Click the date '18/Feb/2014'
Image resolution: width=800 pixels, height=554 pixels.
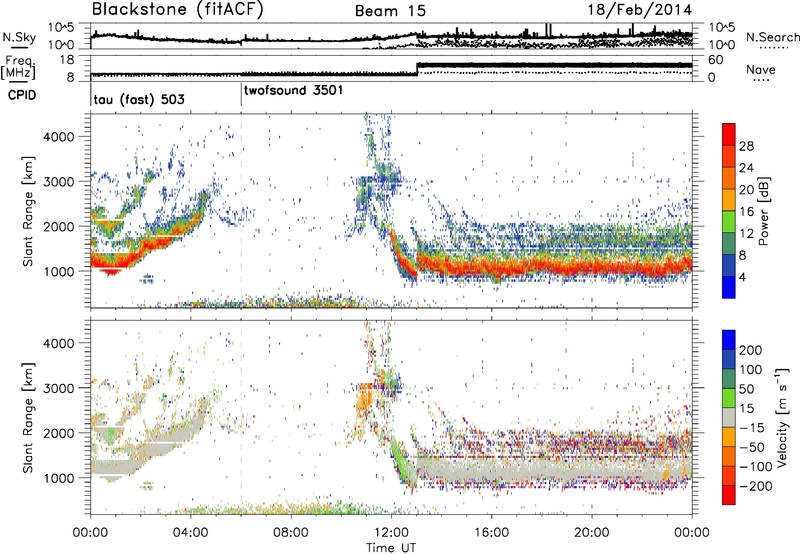click(x=640, y=10)
